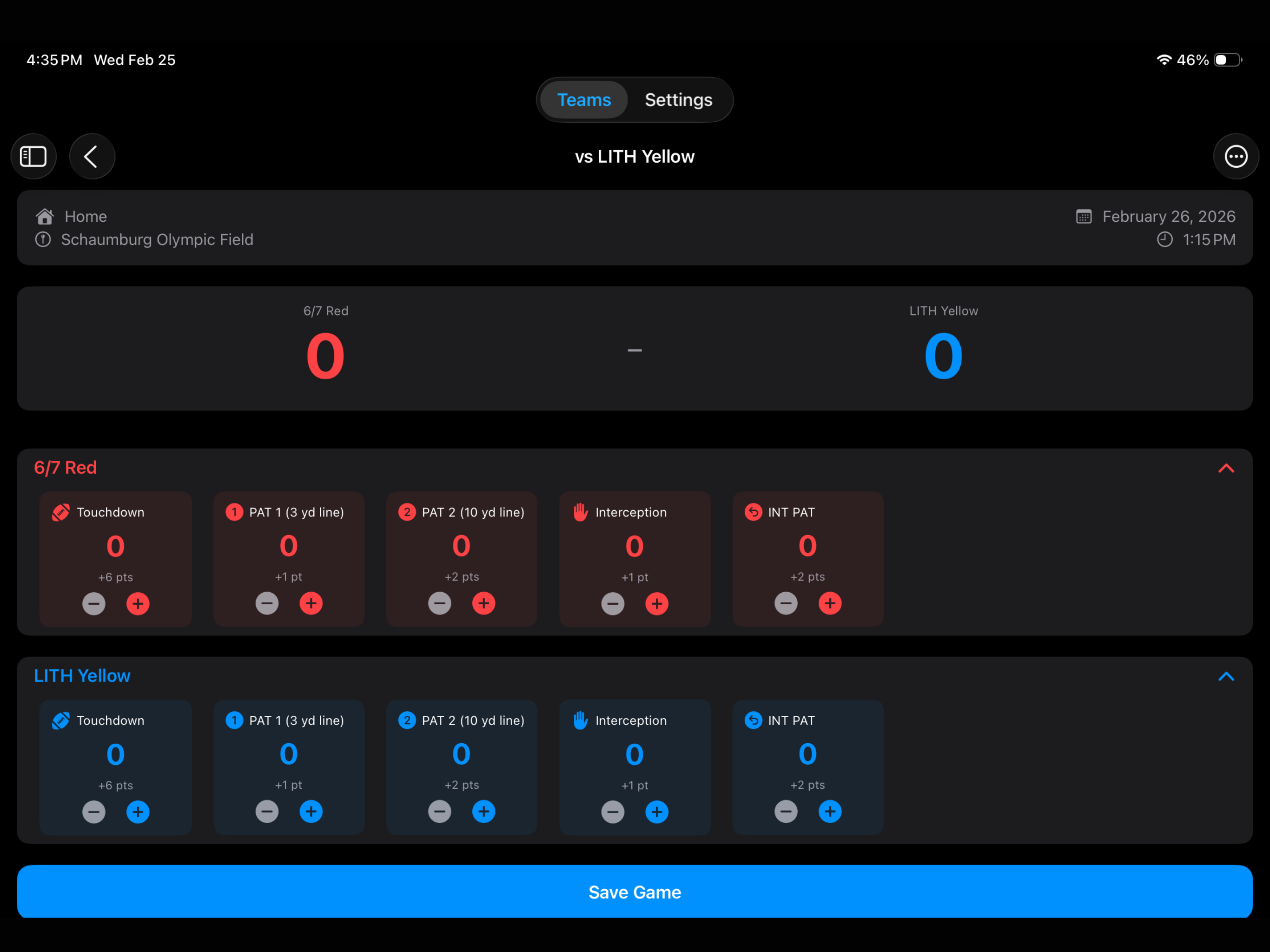Viewport: 1270px width, 952px height.
Task: Click the vs LITH Yellow title
Action: click(x=635, y=157)
